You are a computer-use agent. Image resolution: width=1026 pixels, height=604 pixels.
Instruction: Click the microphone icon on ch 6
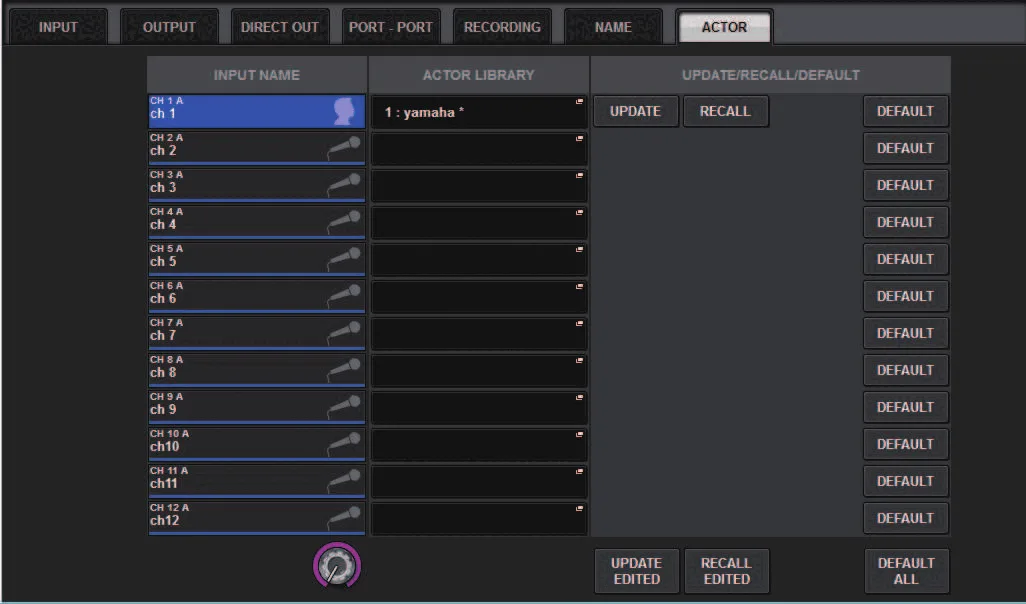point(344,296)
